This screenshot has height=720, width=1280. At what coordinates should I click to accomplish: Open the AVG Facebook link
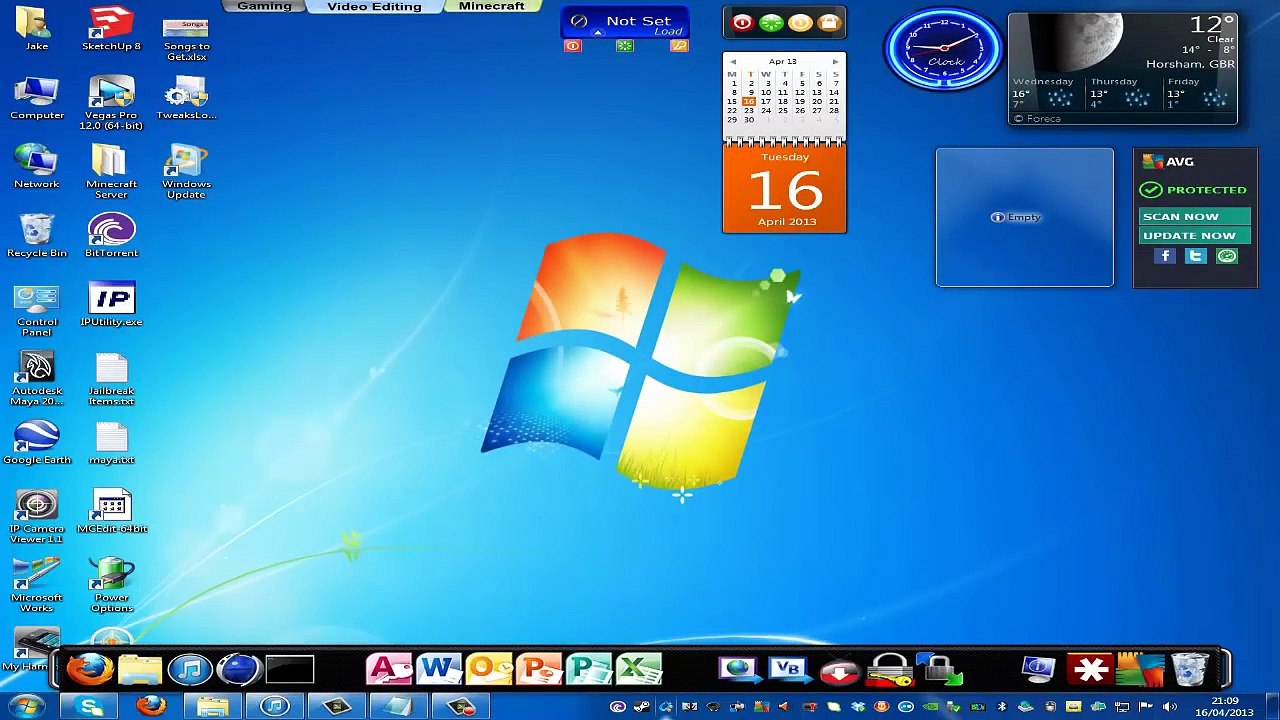tap(1165, 257)
